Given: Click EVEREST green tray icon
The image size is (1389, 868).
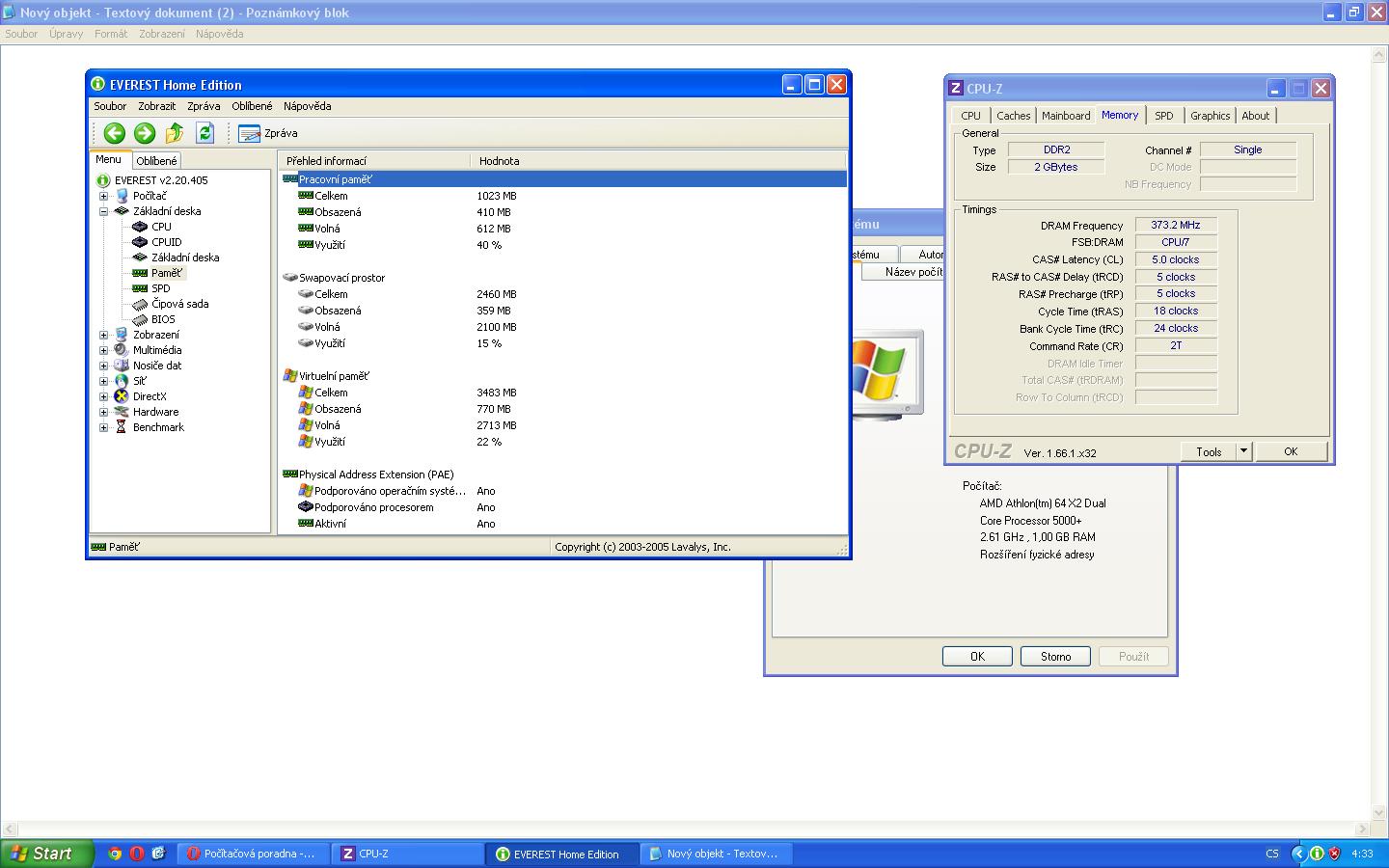Looking at the screenshot, I should [x=1317, y=854].
